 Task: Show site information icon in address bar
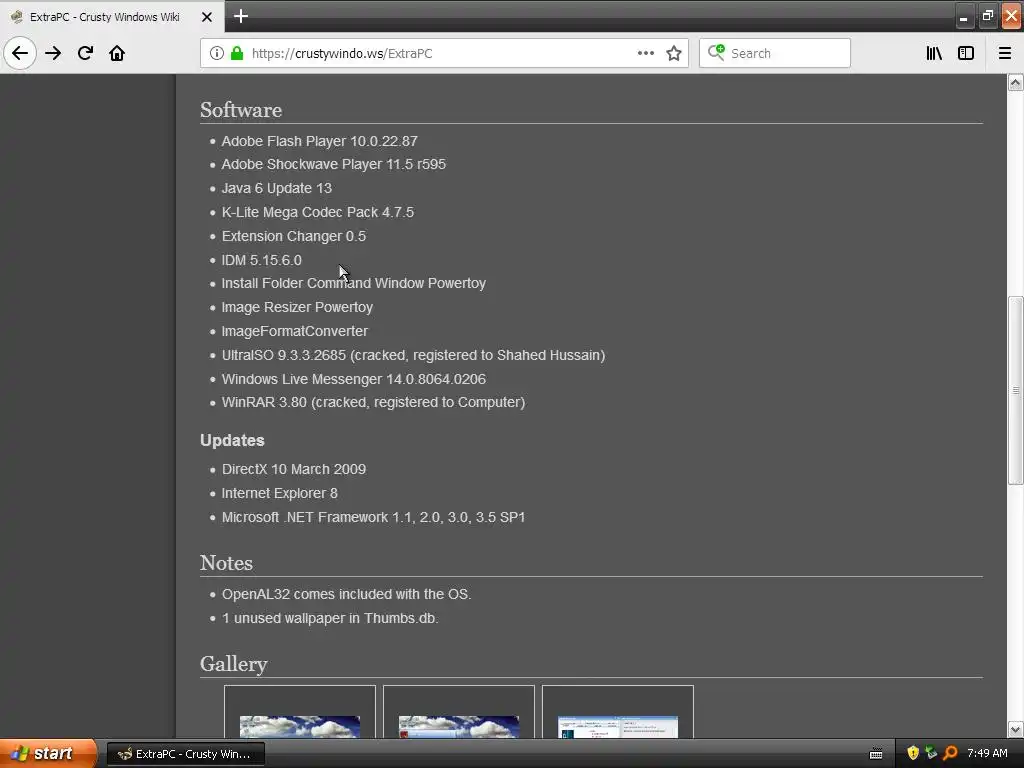pyautogui.click(x=217, y=54)
